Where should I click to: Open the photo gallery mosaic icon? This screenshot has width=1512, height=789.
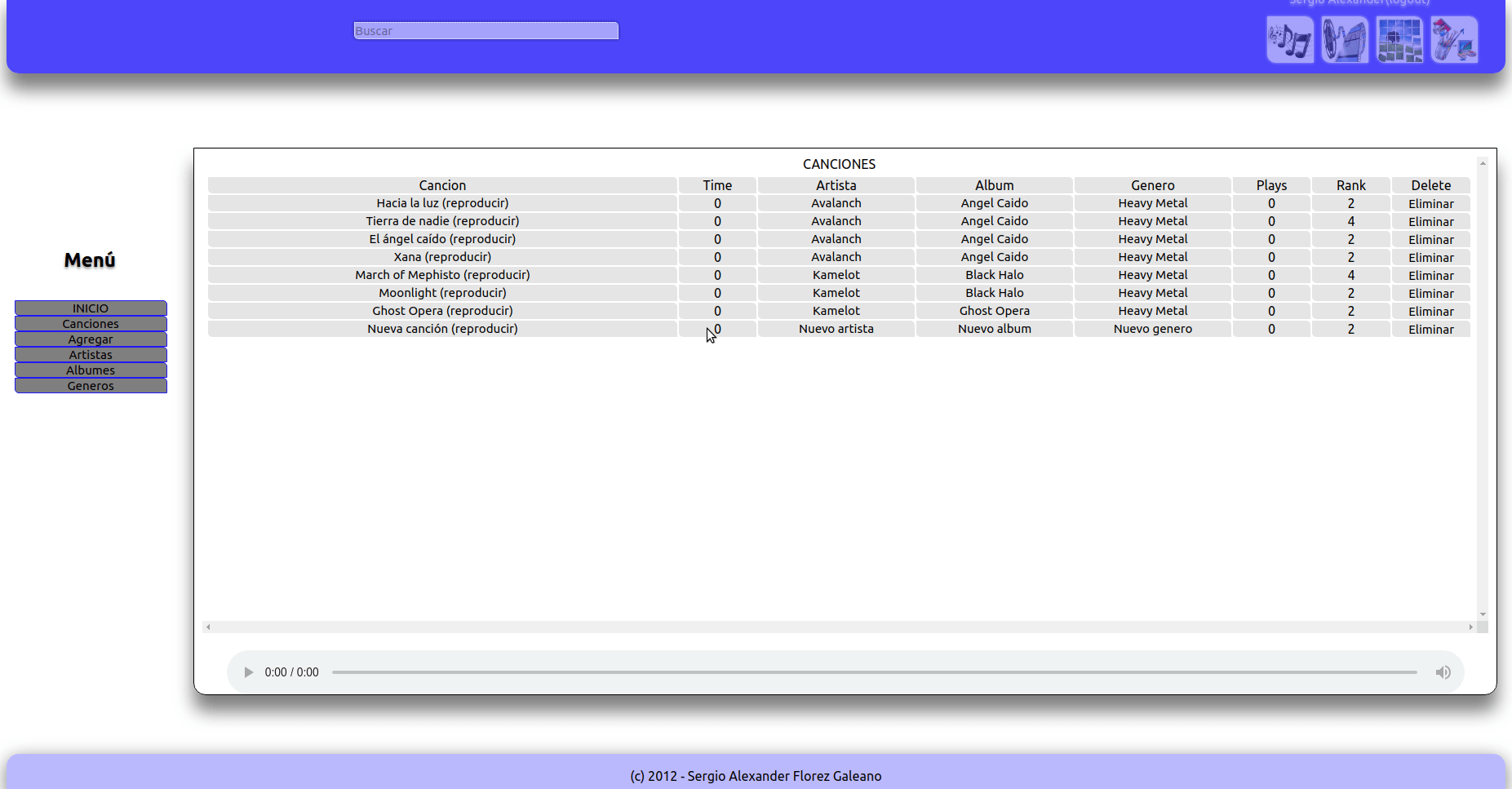point(1399,40)
